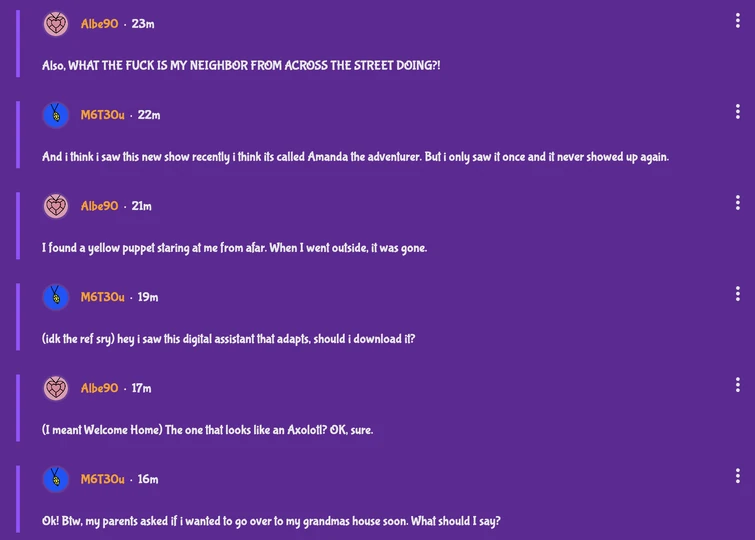Click the 16m timestamp on M6T30u's comment
755x540 pixels.
click(x=148, y=479)
